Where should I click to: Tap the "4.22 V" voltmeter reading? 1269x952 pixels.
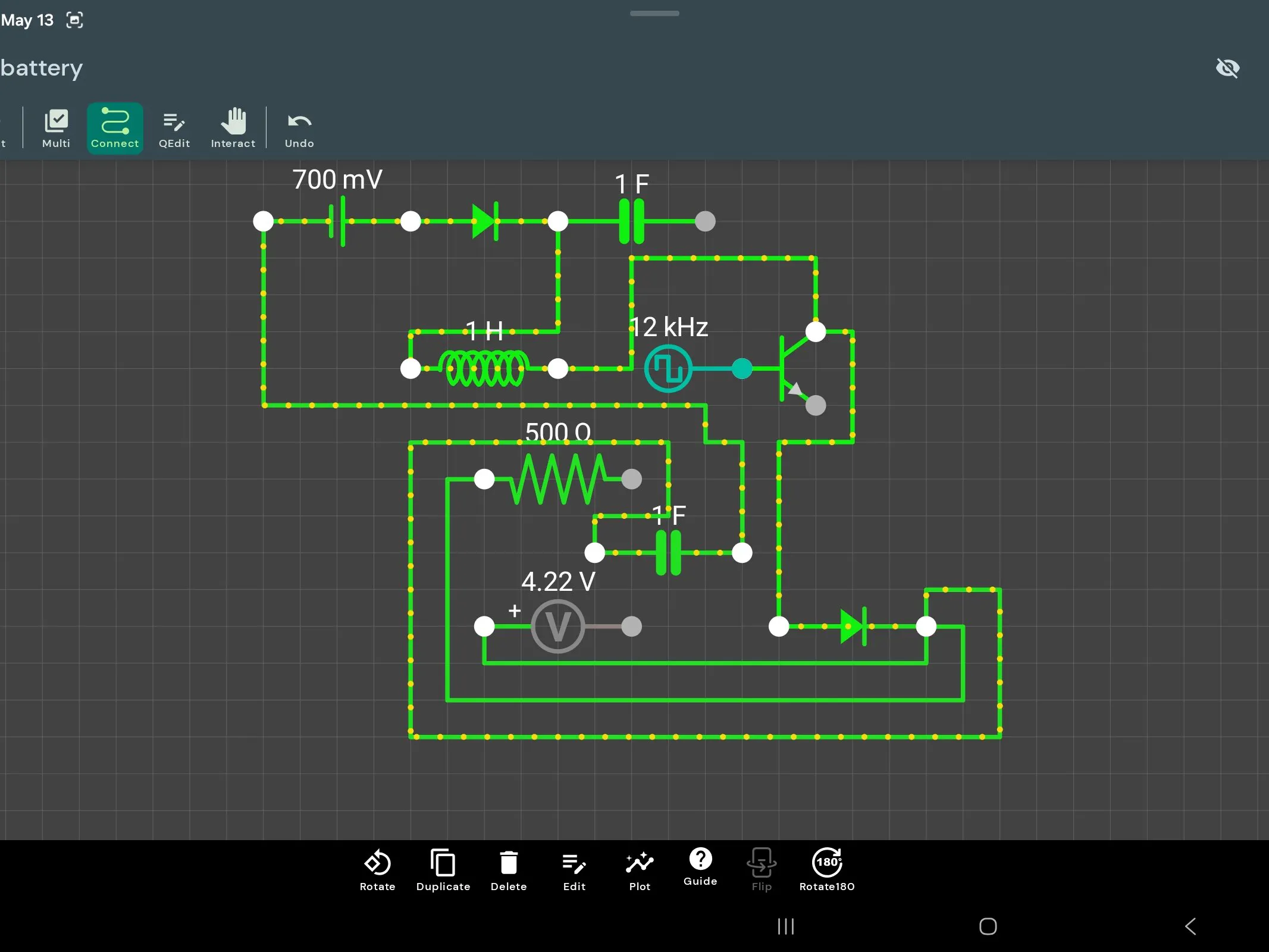coord(558,581)
